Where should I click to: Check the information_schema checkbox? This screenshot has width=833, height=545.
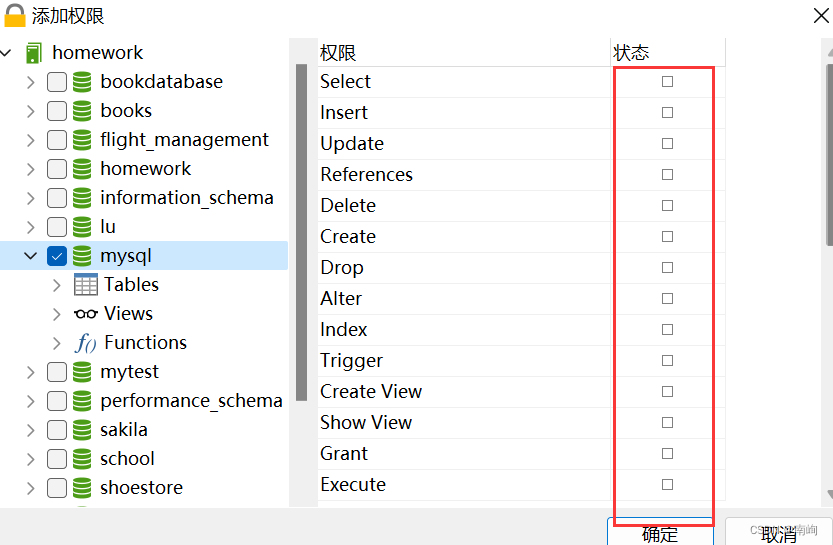point(57,198)
